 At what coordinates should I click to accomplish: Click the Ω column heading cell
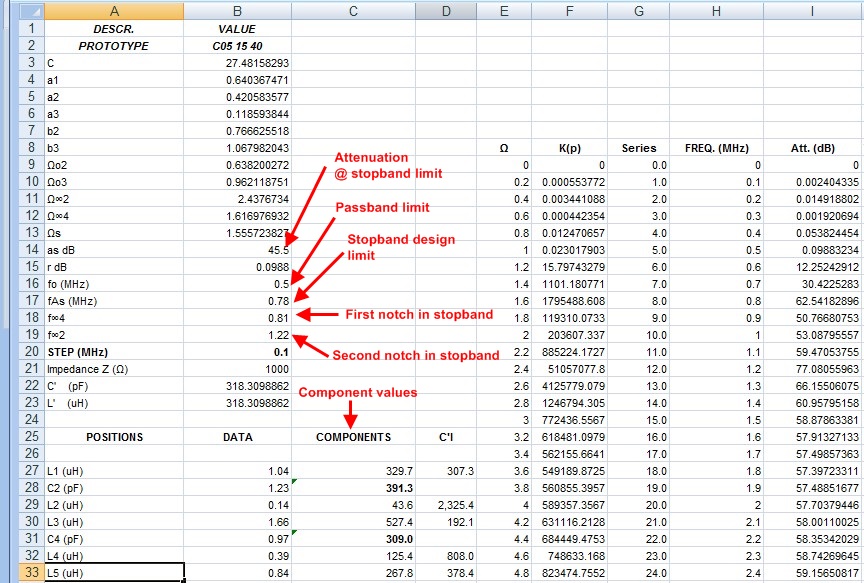click(x=504, y=148)
